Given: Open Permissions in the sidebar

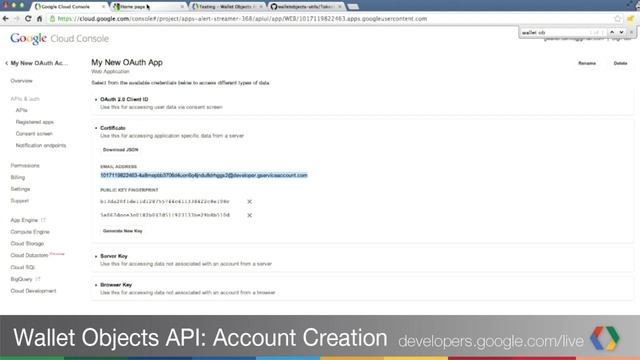Looking at the screenshot, I should pyautogui.click(x=25, y=166).
